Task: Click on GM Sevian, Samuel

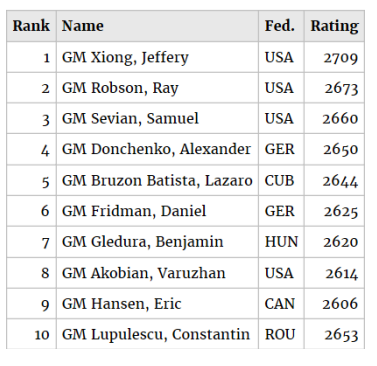Action: (x=130, y=119)
